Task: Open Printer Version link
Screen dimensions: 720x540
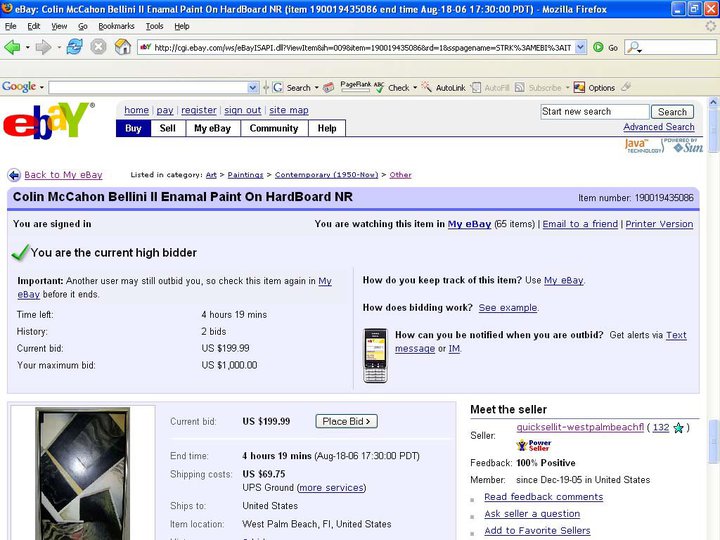Action: point(659,224)
